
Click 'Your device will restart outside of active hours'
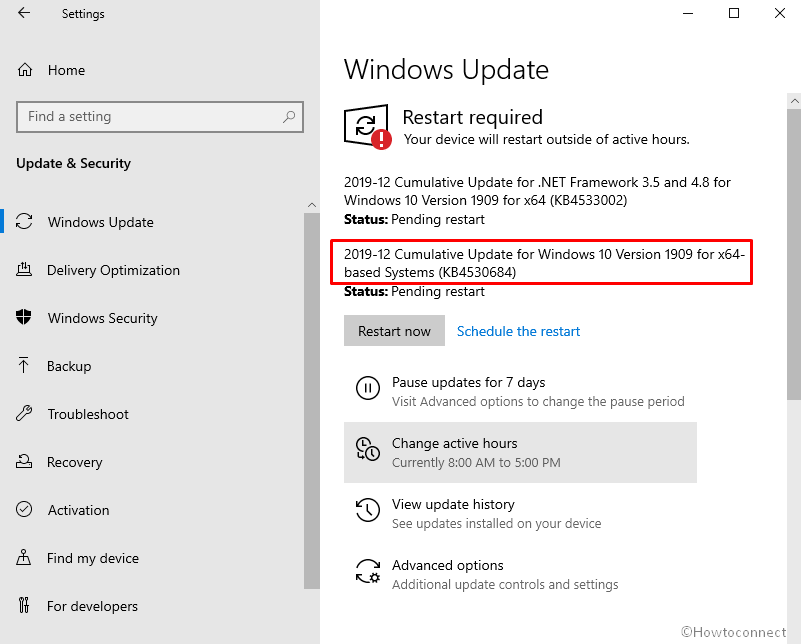pos(546,139)
